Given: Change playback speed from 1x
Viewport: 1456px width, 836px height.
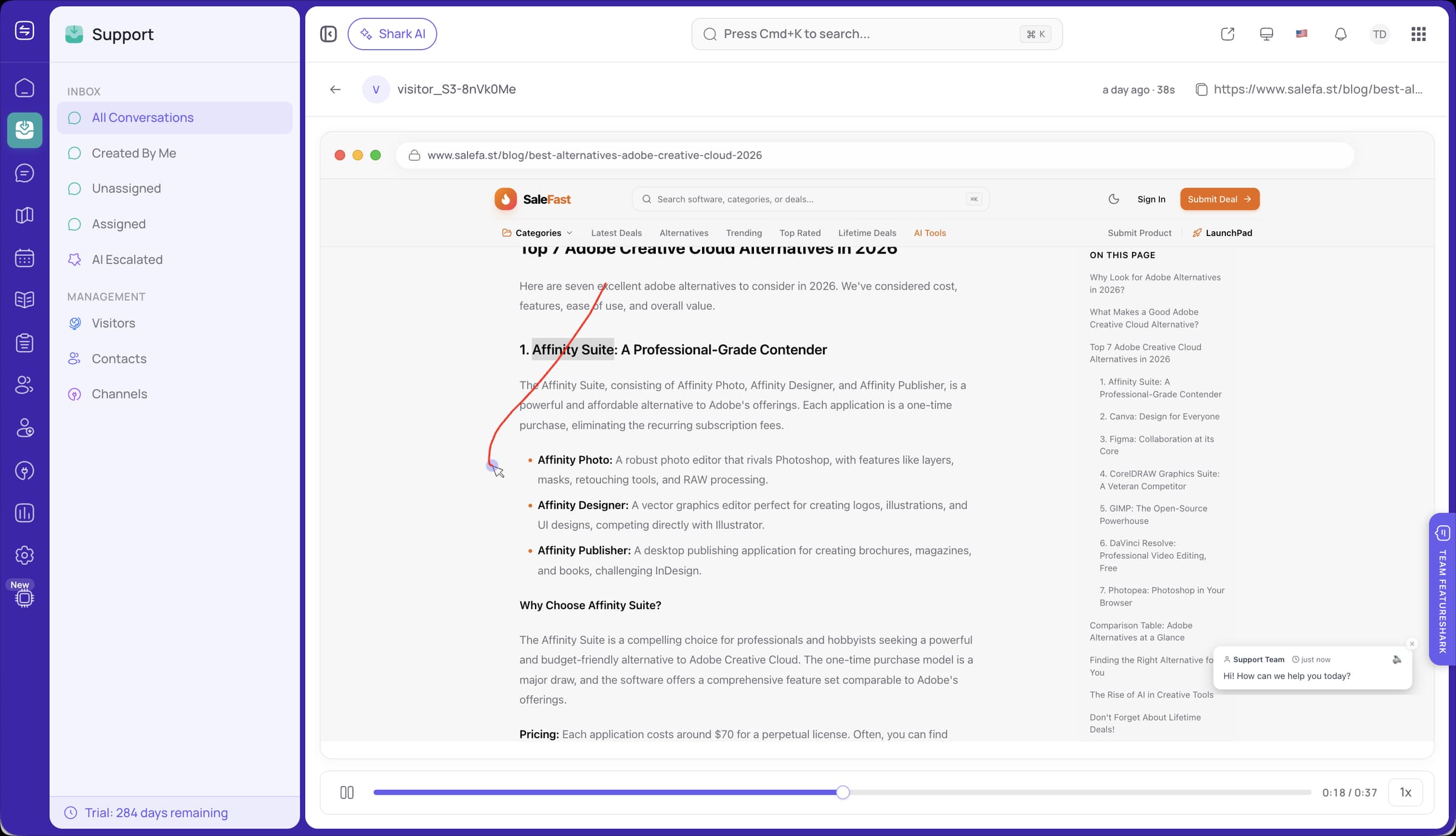Looking at the screenshot, I should point(1405,792).
